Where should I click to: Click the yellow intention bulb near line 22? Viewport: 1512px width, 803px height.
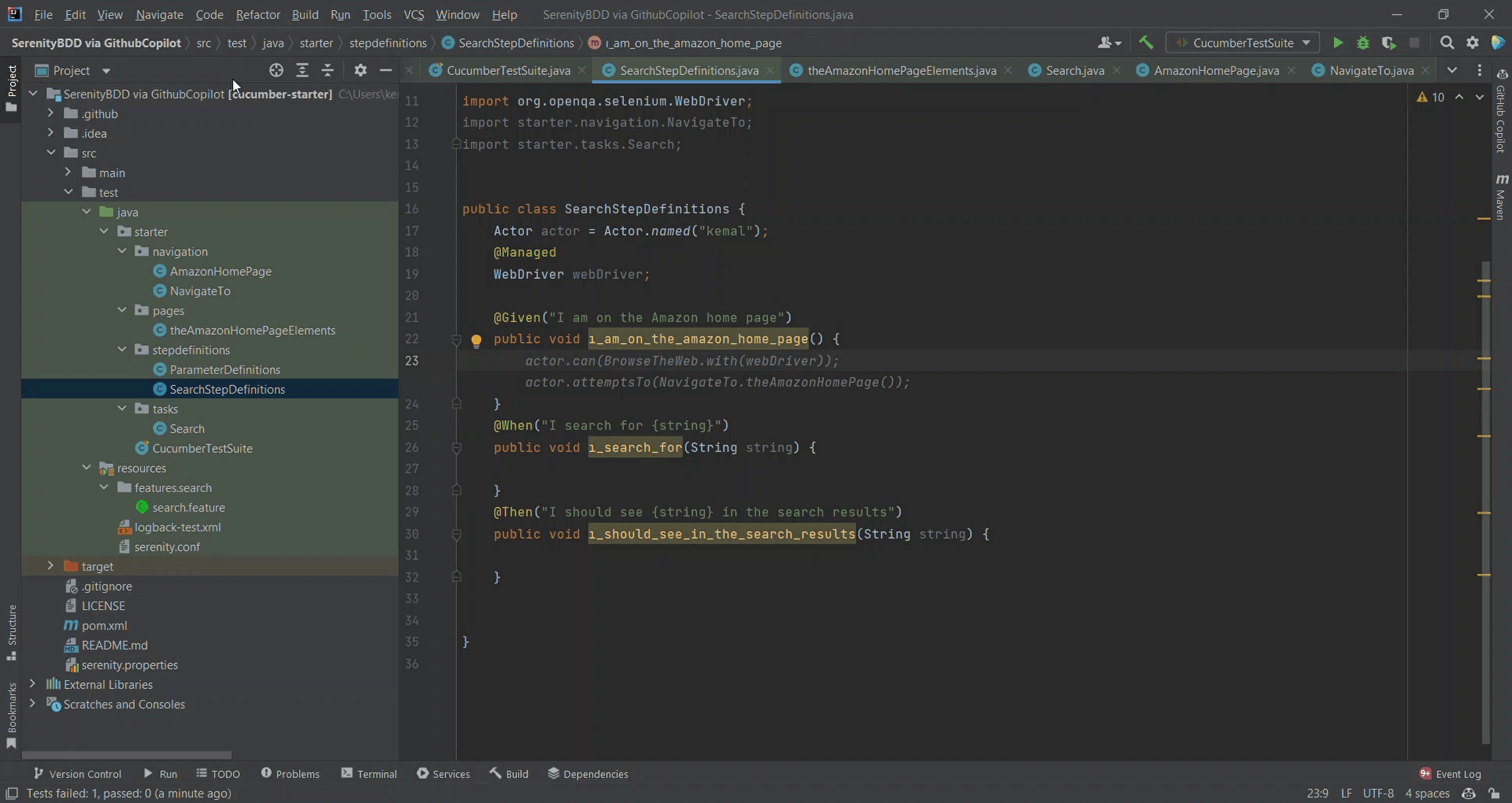coord(476,340)
